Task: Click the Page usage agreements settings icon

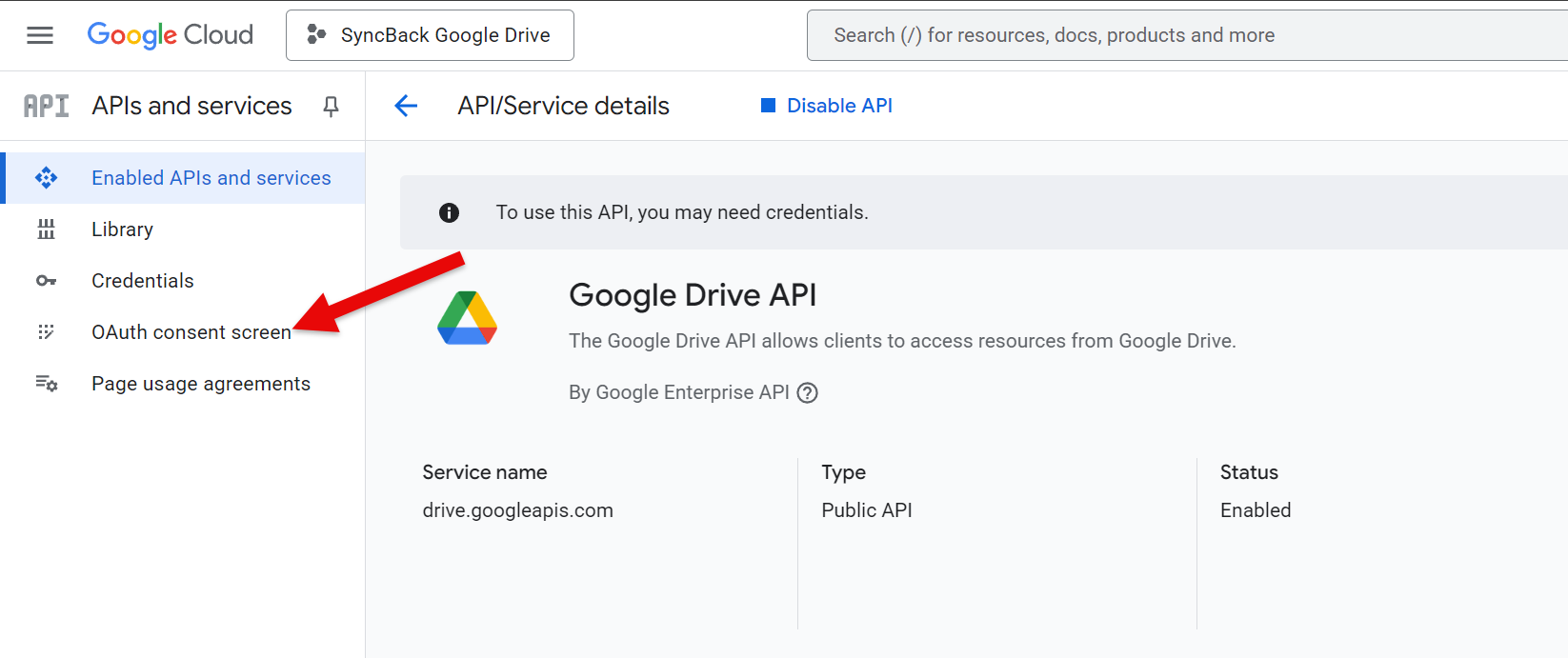Action: tap(47, 384)
